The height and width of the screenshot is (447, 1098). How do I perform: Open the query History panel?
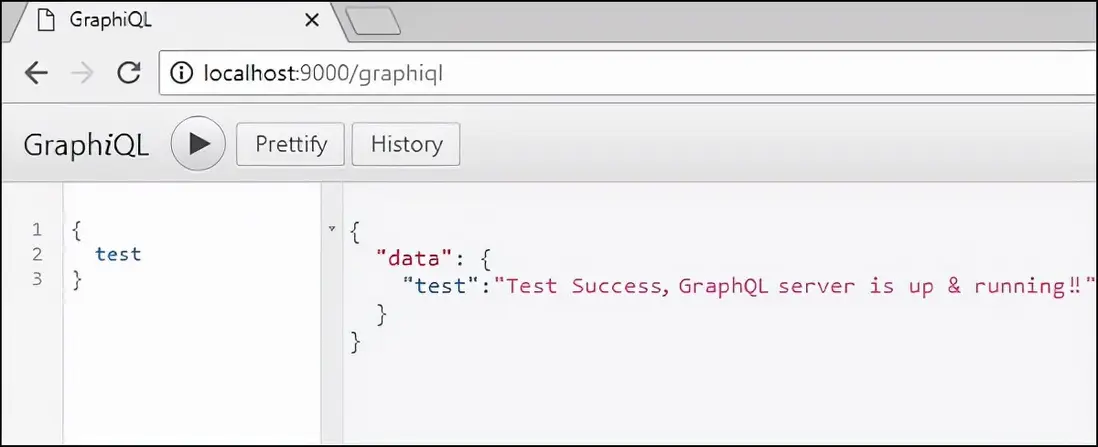coord(405,144)
